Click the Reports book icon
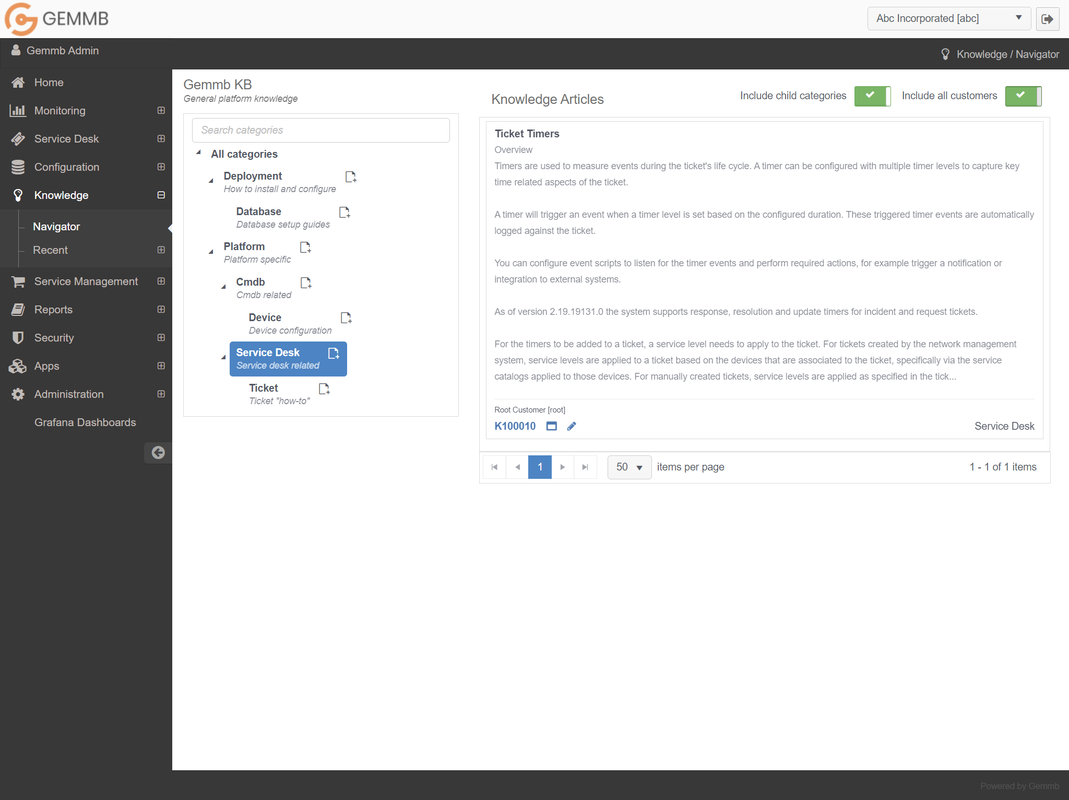 click(x=18, y=310)
